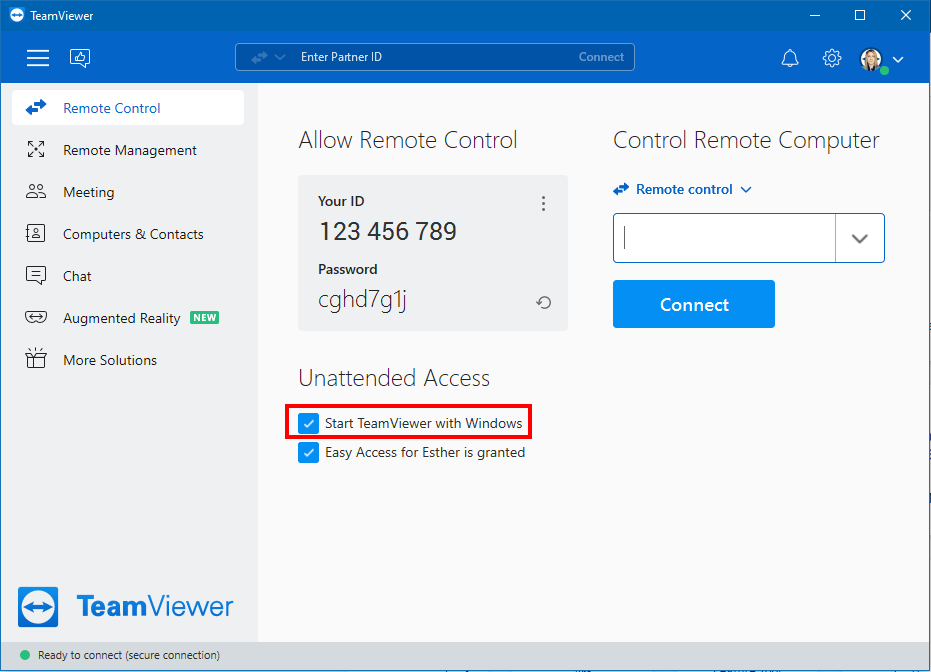
Task: Click the green connection status indicator
Action: tap(25, 655)
